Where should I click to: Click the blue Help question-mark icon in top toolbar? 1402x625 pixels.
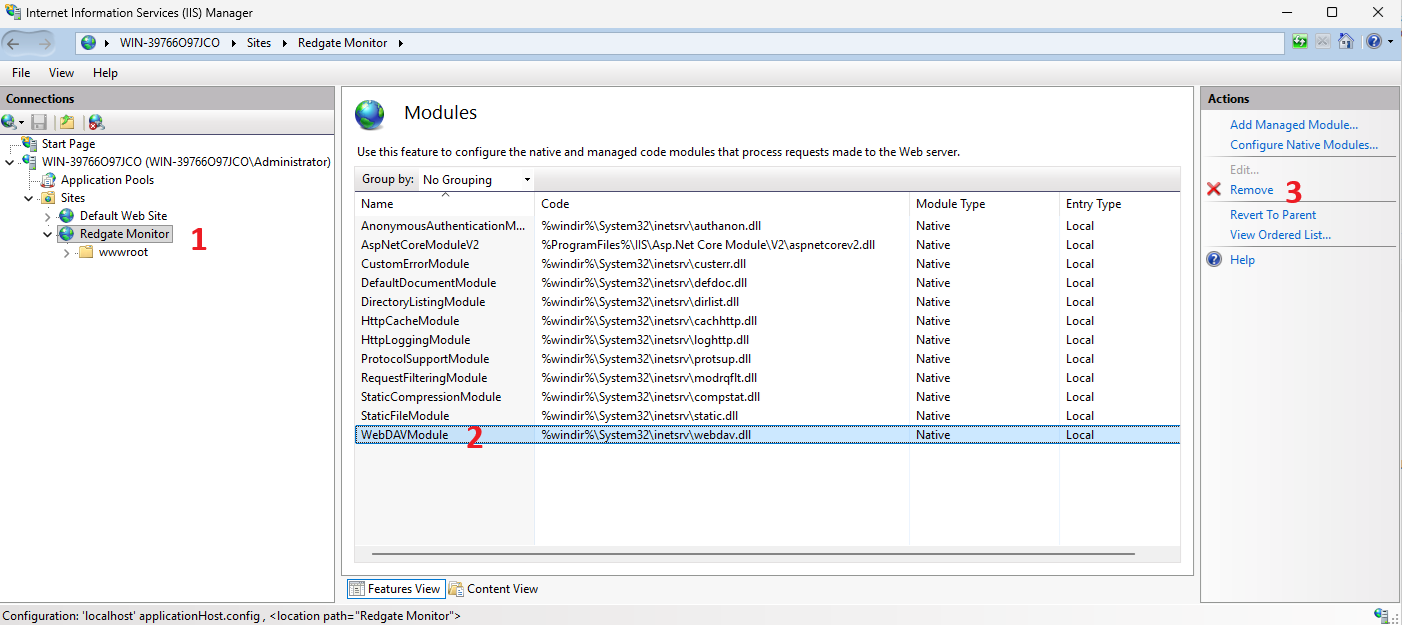(x=1374, y=42)
